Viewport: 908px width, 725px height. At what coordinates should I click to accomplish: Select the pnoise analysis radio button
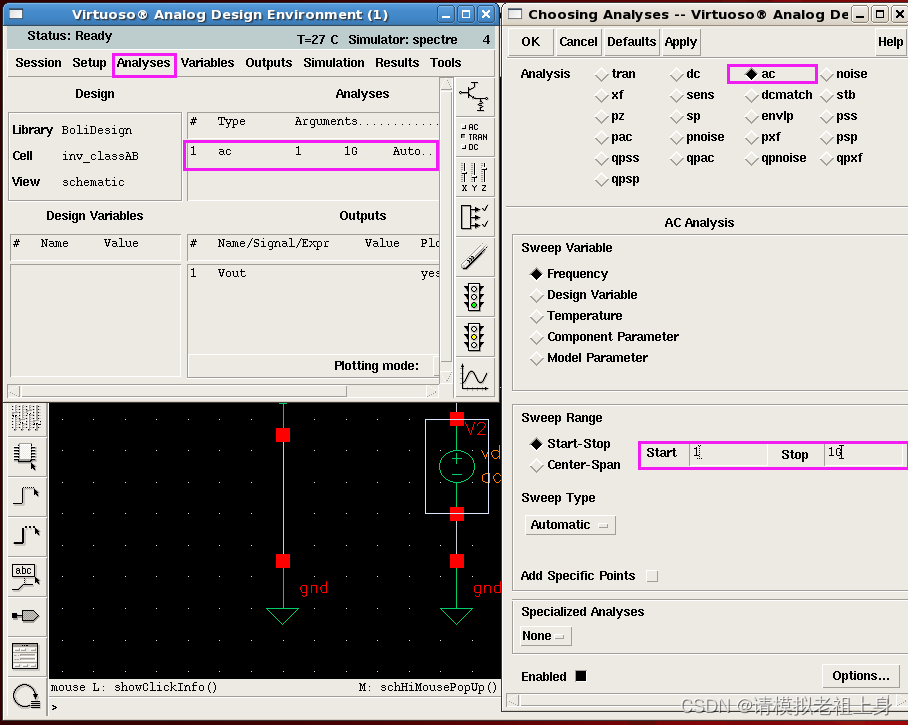(676, 137)
